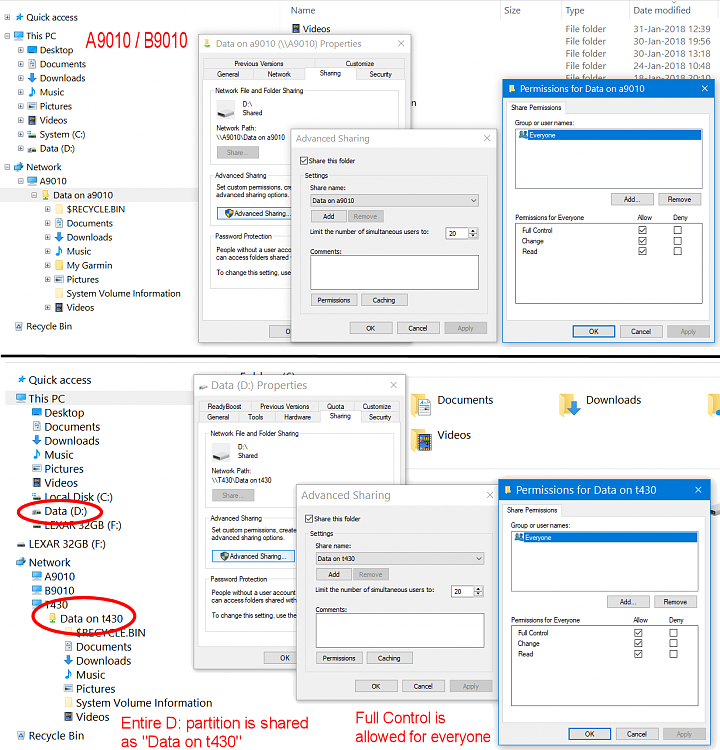Click Add... in Permissions for Data on a9010
The width and height of the screenshot is (720, 750).
pos(632,199)
